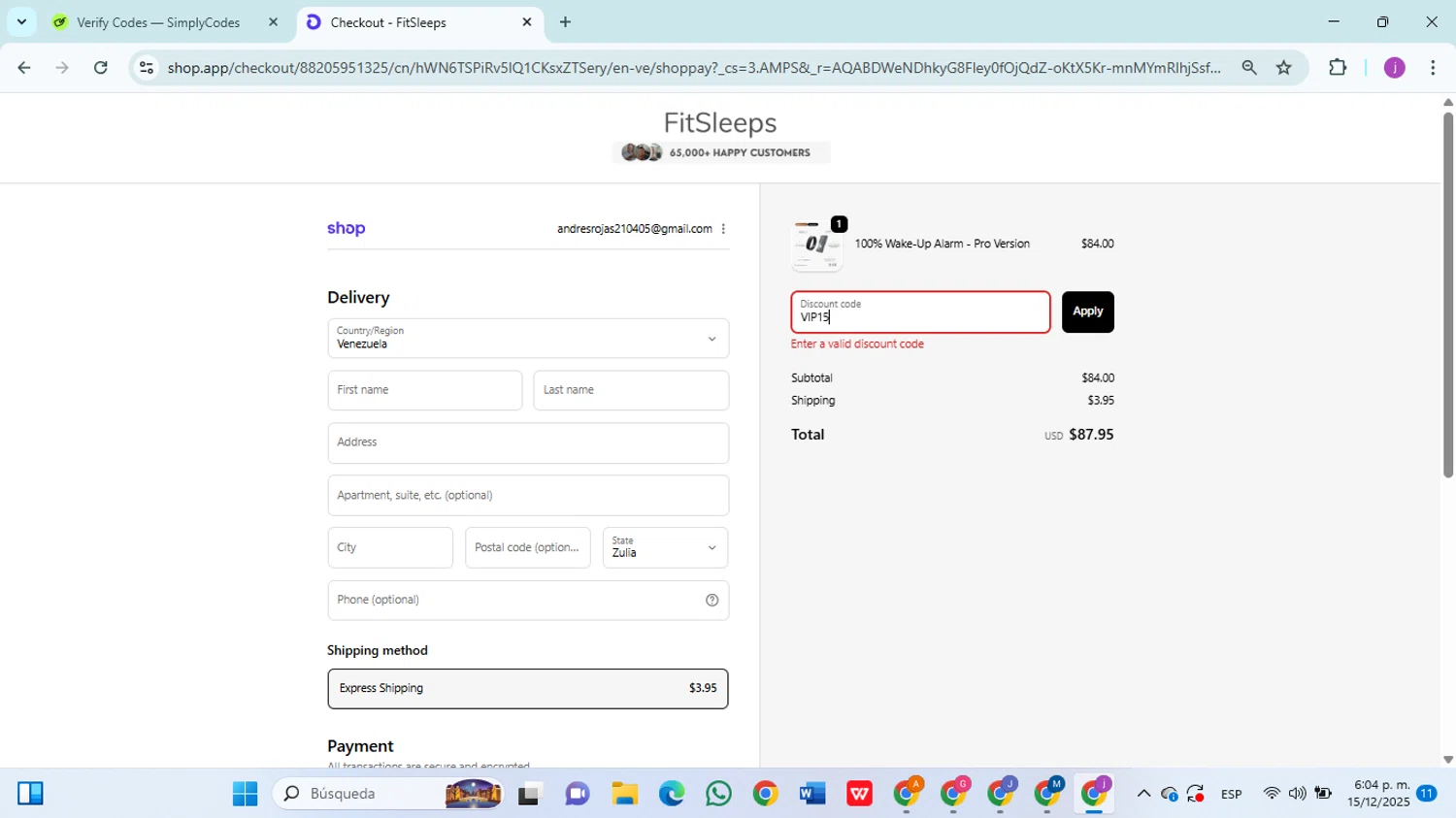
Task: Bookmark this page with the star icon
Action: point(1284,67)
